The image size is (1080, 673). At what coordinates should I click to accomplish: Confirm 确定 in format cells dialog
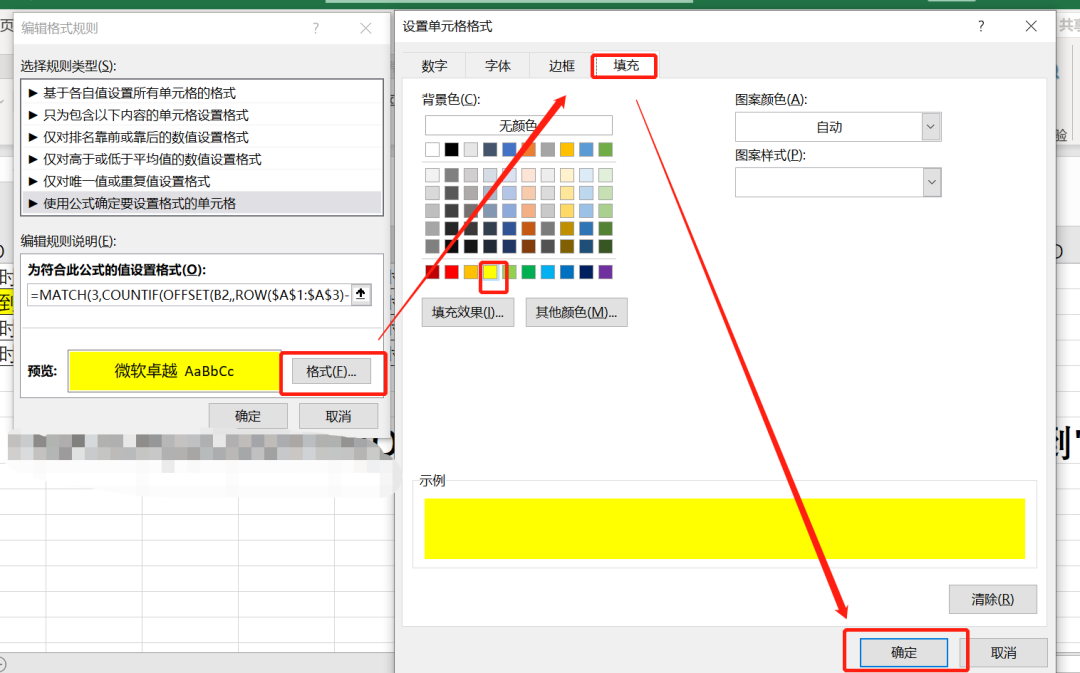[904, 652]
